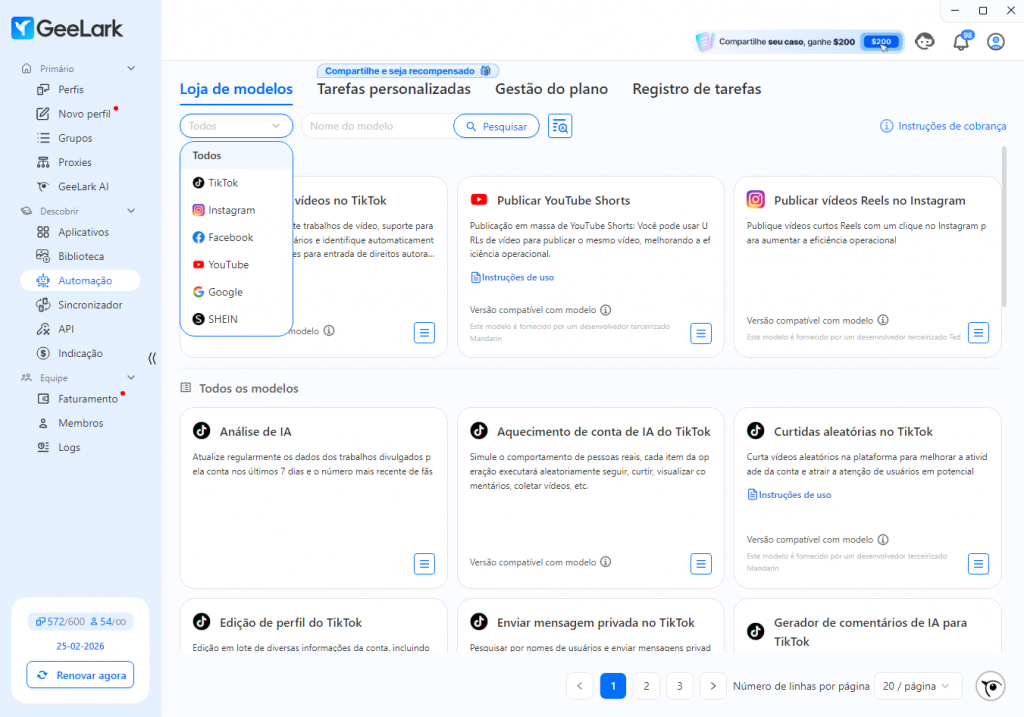Switch to Registro de tarefas tab
The height and width of the screenshot is (717, 1024).
(x=696, y=89)
